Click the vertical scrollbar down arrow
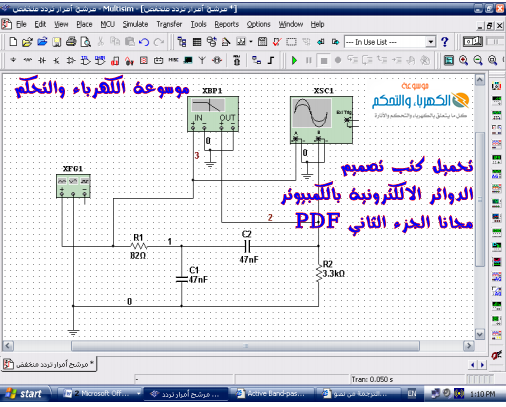Image resolution: width=506 pixels, height=407 pixels. (x=480, y=334)
